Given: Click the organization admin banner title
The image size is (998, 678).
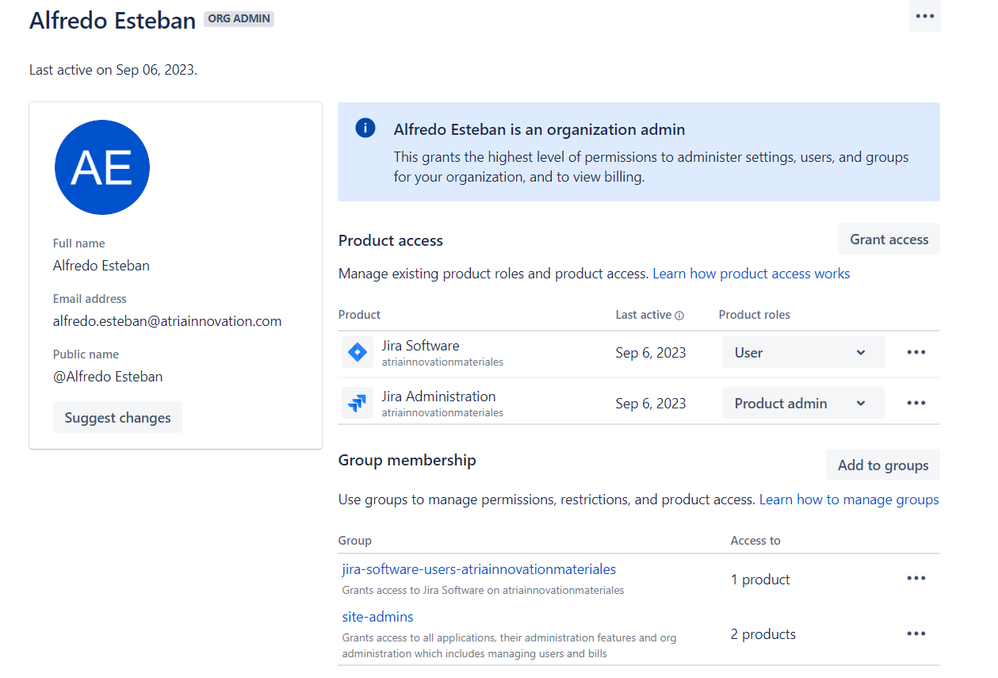Looking at the screenshot, I should [539, 129].
